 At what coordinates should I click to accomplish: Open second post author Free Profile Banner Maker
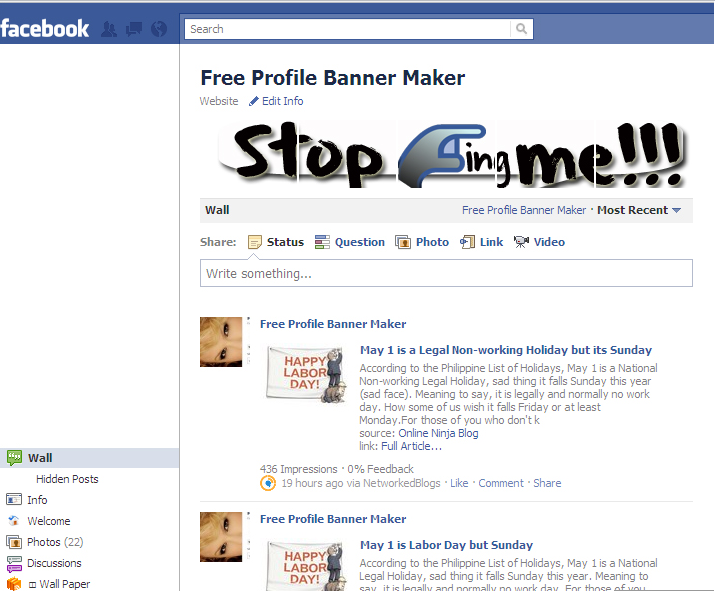[333, 519]
